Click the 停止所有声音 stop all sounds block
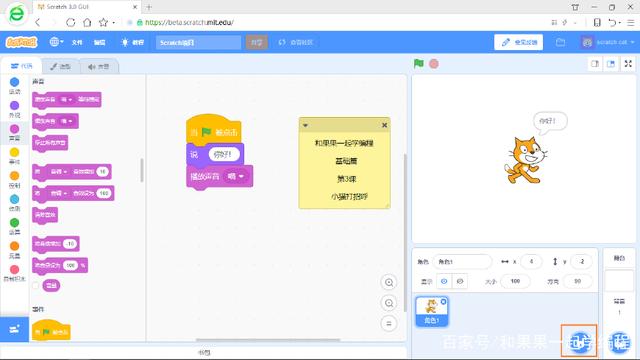 point(50,143)
